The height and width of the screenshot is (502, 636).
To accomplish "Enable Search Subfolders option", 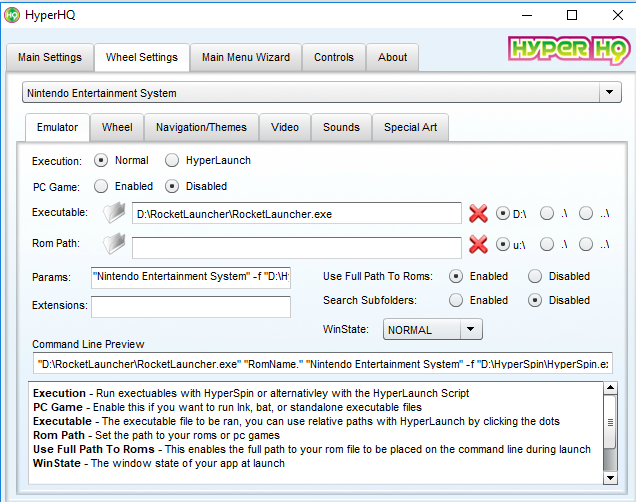I will click(456, 300).
